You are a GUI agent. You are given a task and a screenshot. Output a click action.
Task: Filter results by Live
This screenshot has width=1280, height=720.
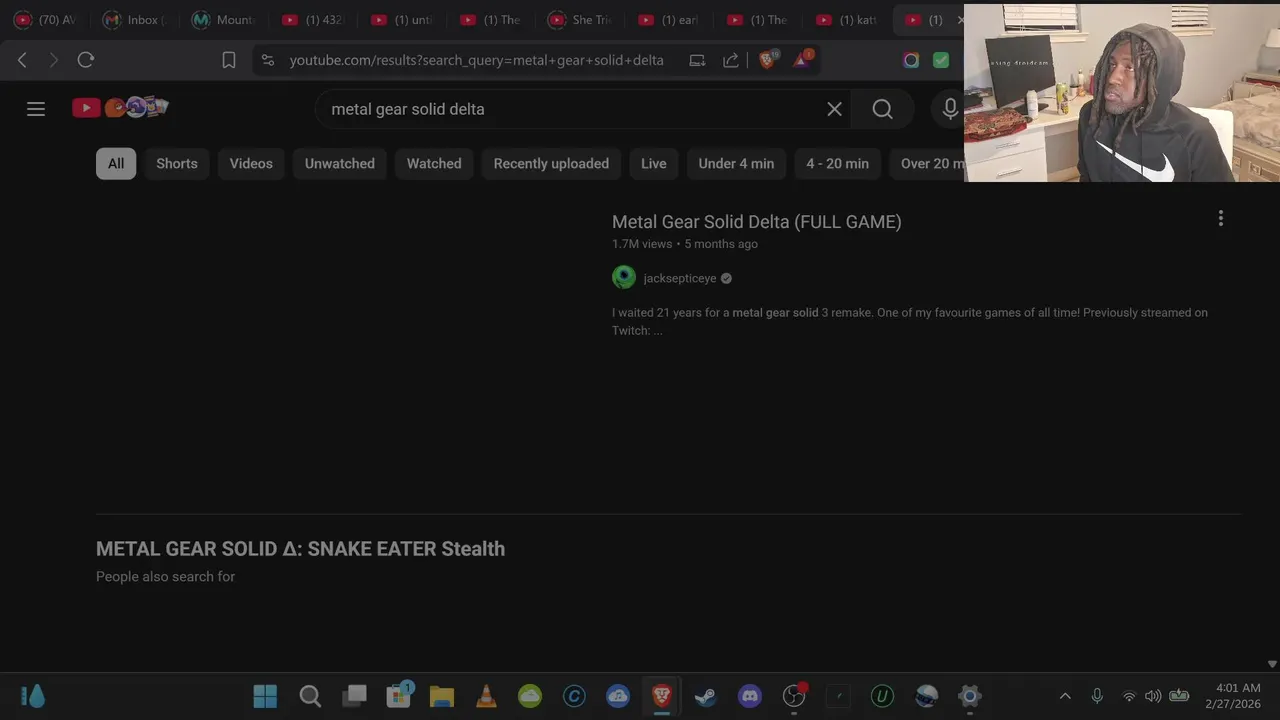[x=654, y=163]
